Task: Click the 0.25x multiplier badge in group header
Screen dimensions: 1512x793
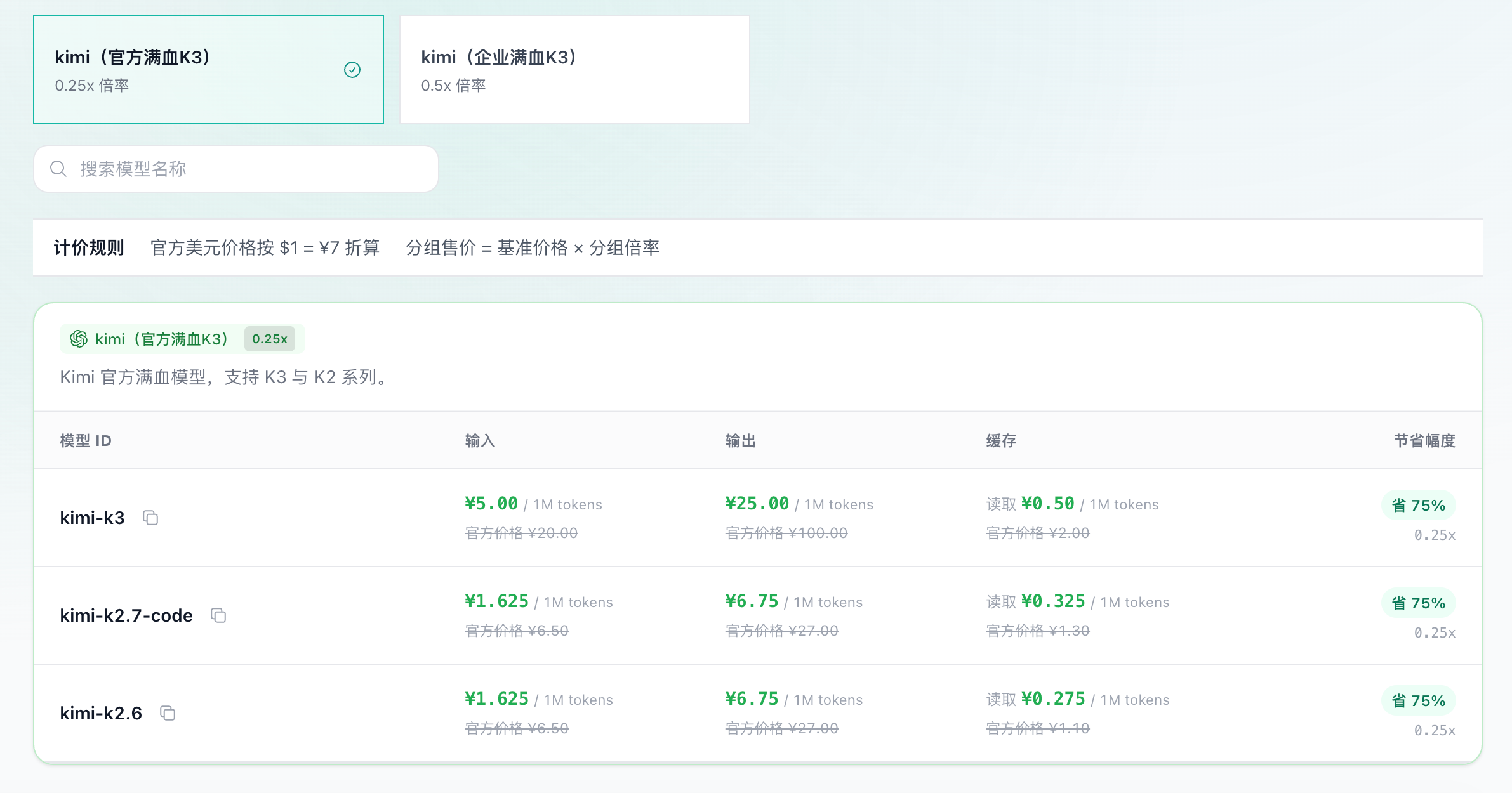Action: (270, 339)
